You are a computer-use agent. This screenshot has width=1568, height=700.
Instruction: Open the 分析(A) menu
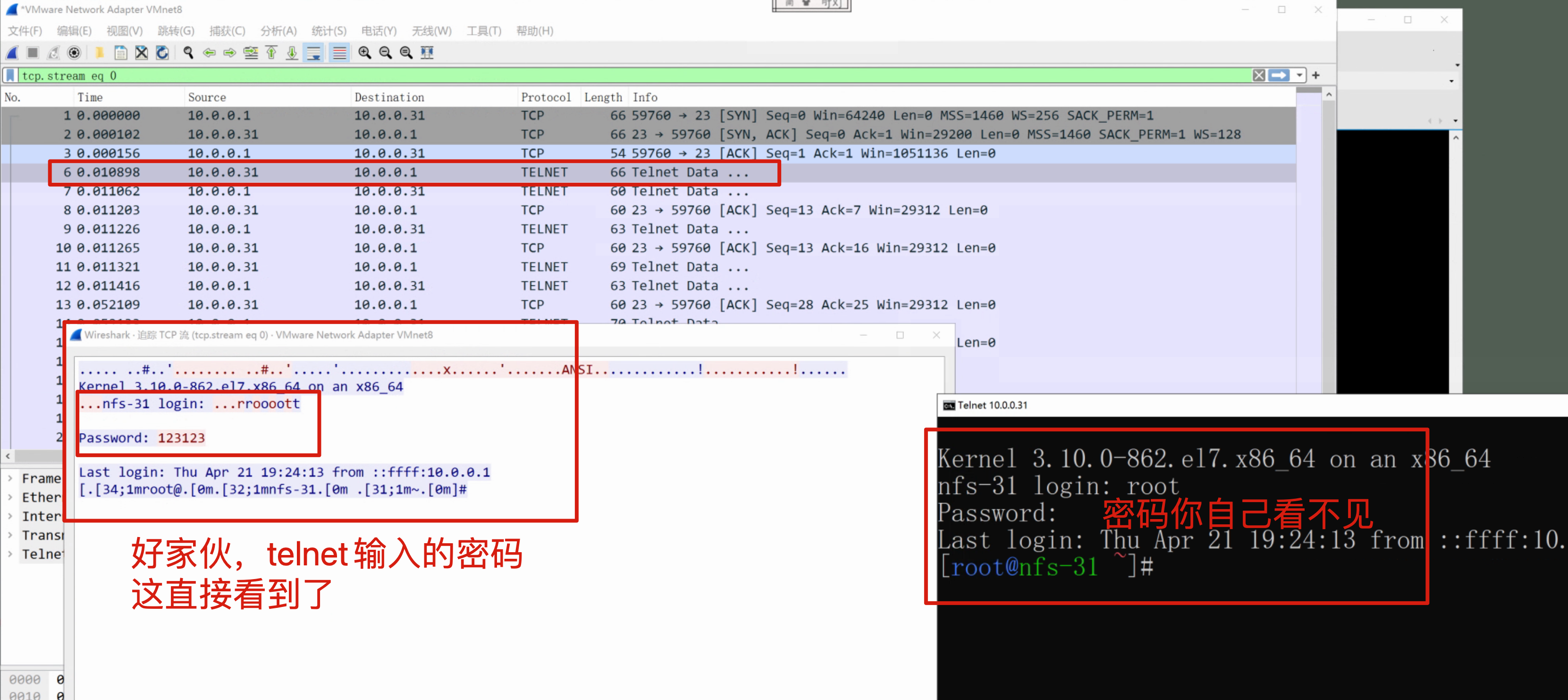pyautogui.click(x=278, y=31)
